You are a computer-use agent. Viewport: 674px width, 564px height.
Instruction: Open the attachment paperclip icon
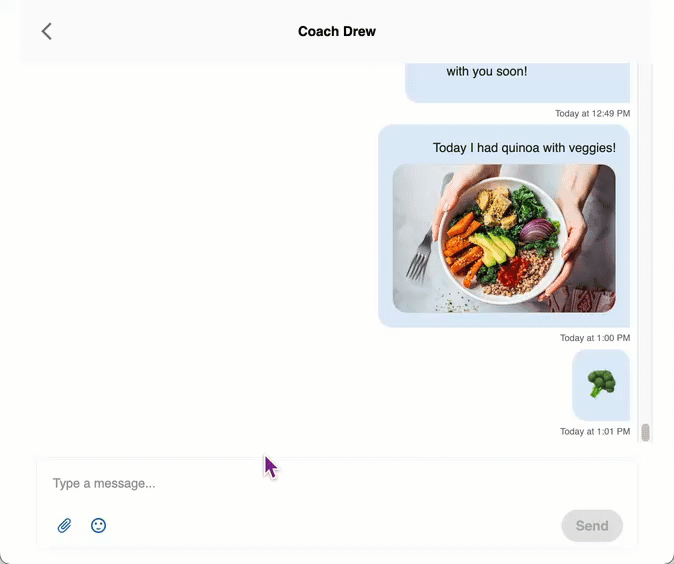(x=64, y=525)
